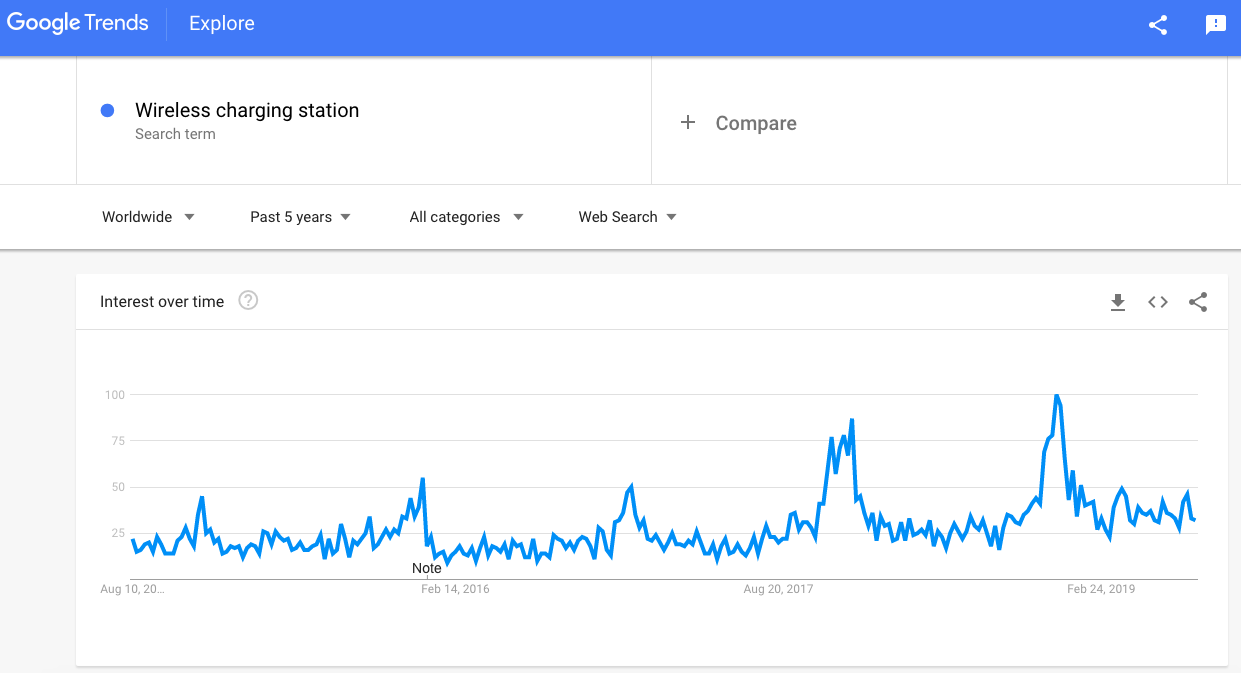Click the Explore header label

click(222, 23)
